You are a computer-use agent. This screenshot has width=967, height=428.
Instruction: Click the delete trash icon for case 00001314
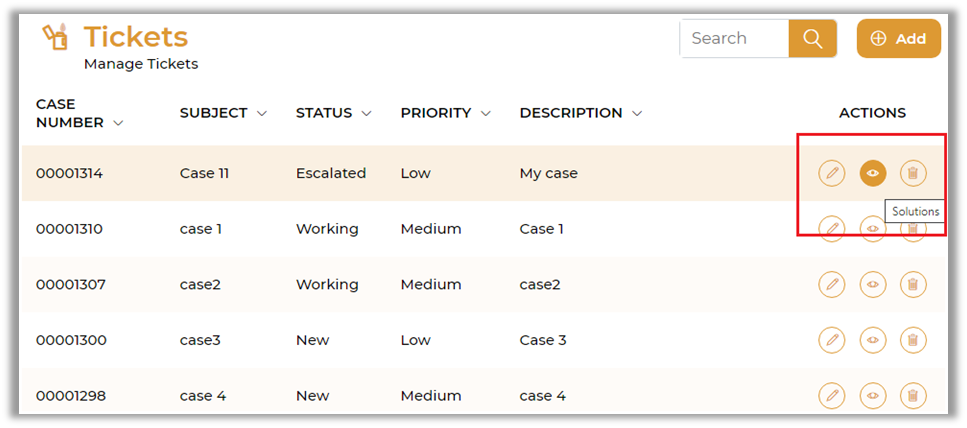click(x=912, y=173)
